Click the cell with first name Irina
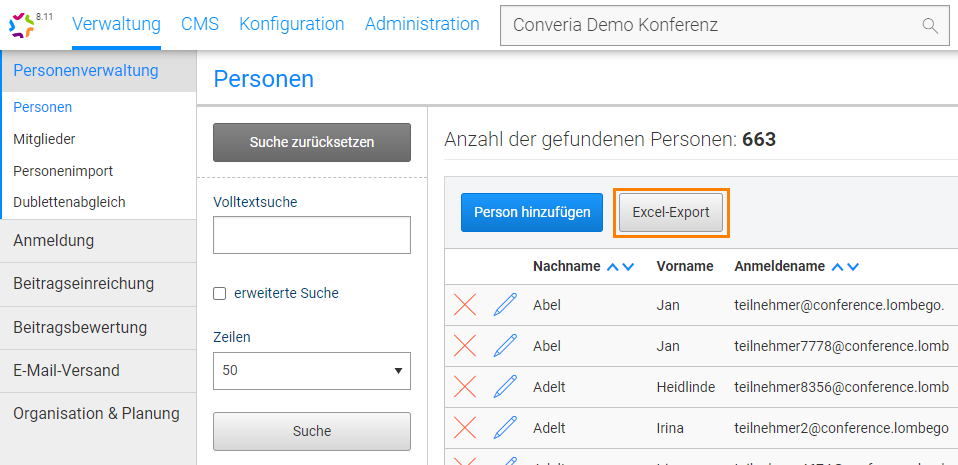 point(670,428)
